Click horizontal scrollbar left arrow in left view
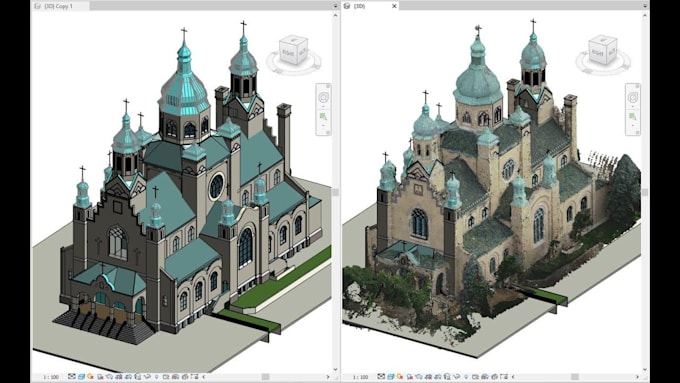 pyautogui.click(x=203, y=377)
